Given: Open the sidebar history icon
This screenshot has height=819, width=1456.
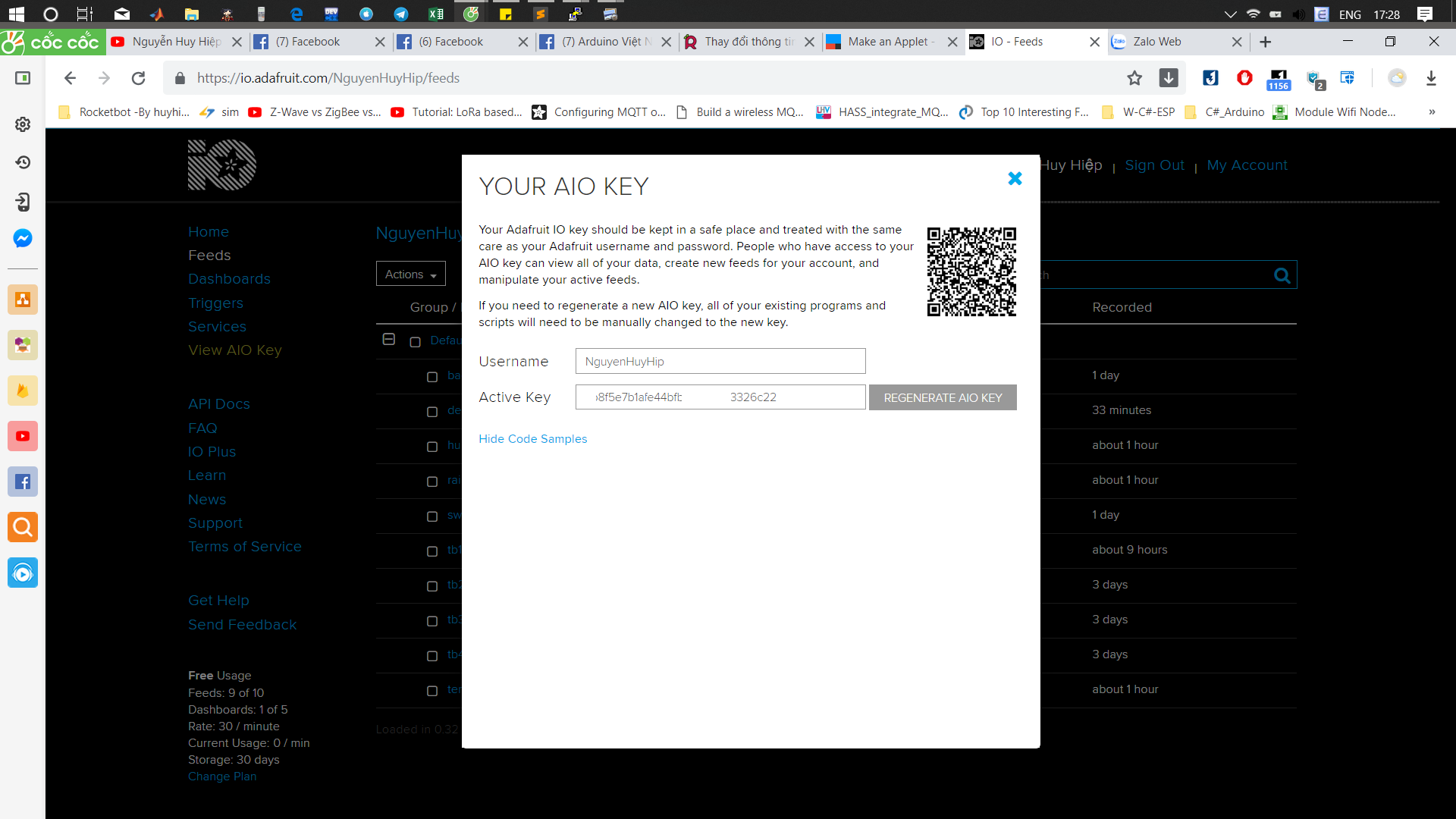Looking at the screenshot, I should click(23, 162).
